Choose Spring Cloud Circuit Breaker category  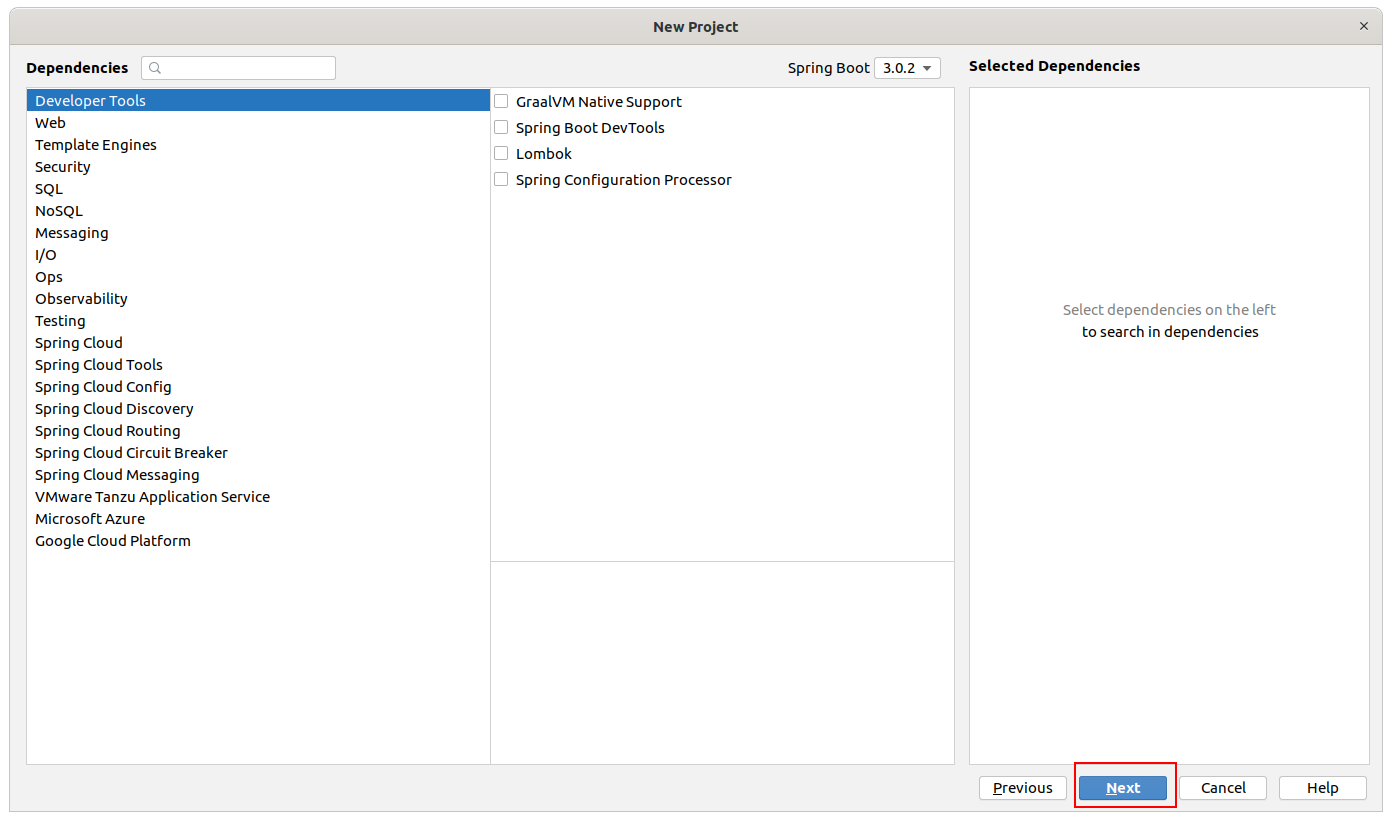click(x=131, y=453)
